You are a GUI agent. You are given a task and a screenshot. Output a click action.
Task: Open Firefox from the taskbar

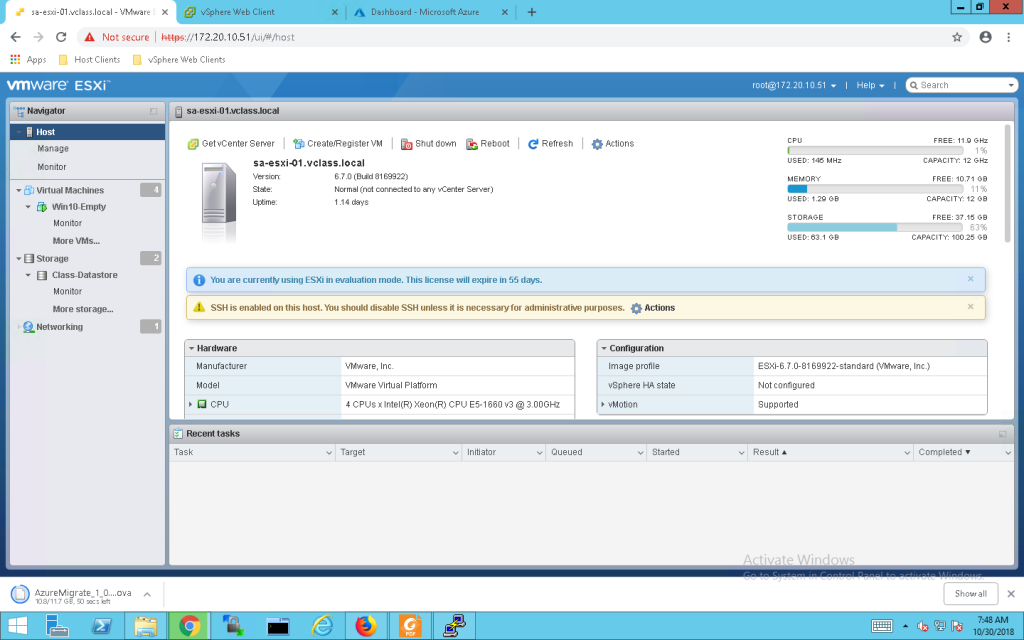coord(366,626)
